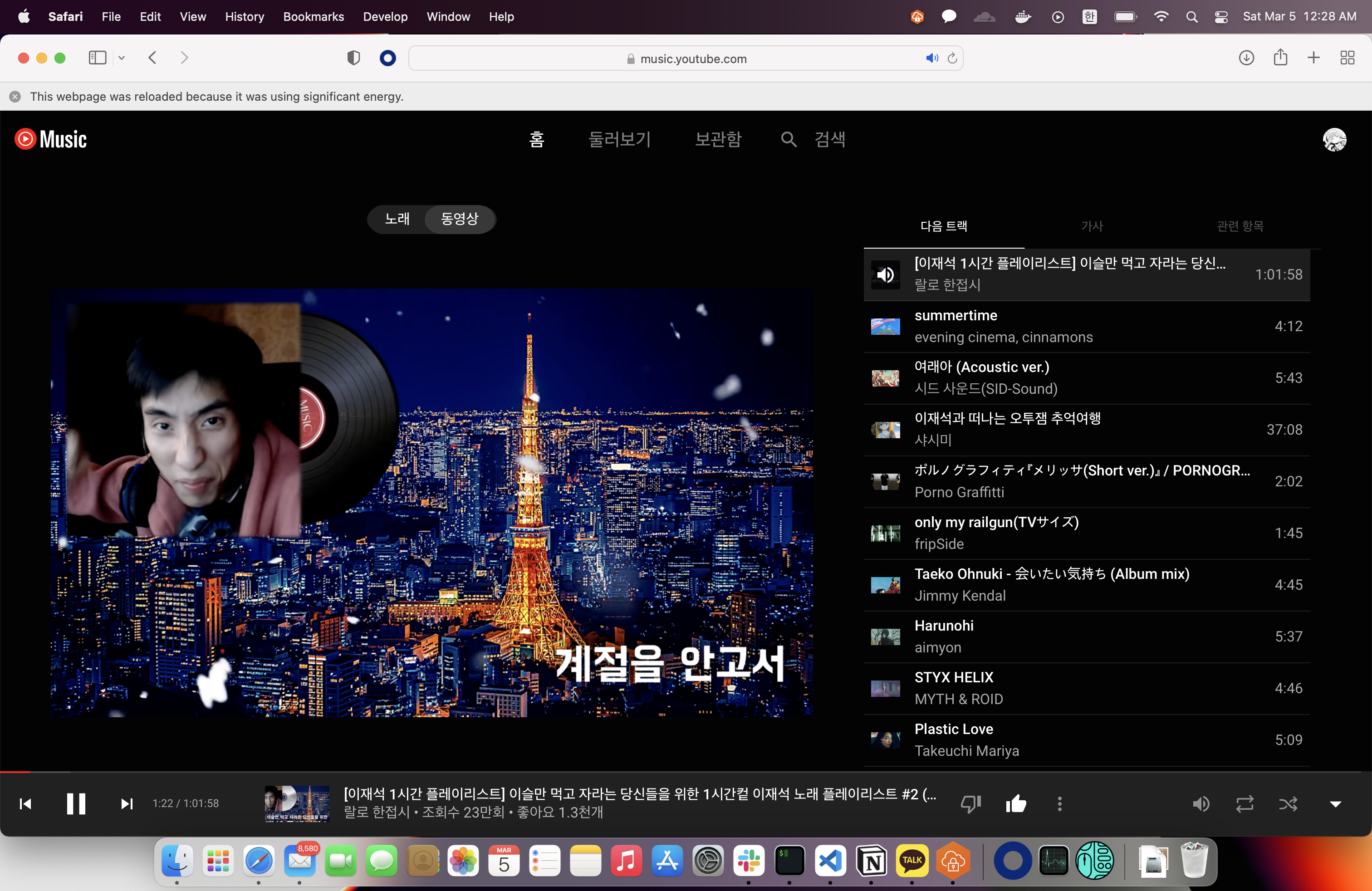Switch to 노래 (song) mode
Image resolution: width=1372 pixels, height=891 pixels.
(x=397, y=219)
